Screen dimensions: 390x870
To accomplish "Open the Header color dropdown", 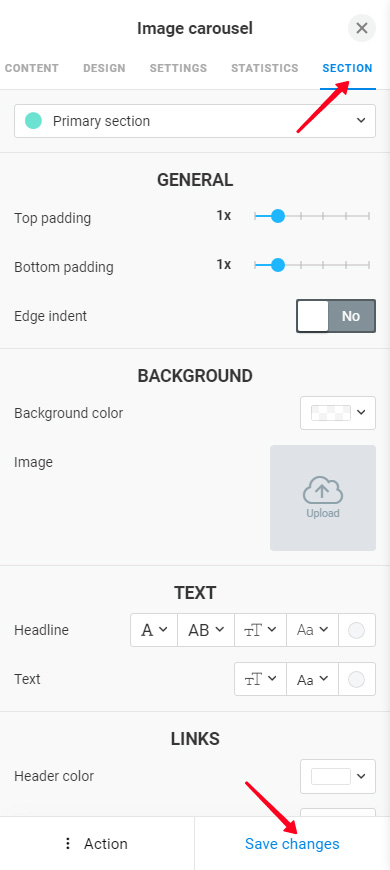I will (338, 776).
